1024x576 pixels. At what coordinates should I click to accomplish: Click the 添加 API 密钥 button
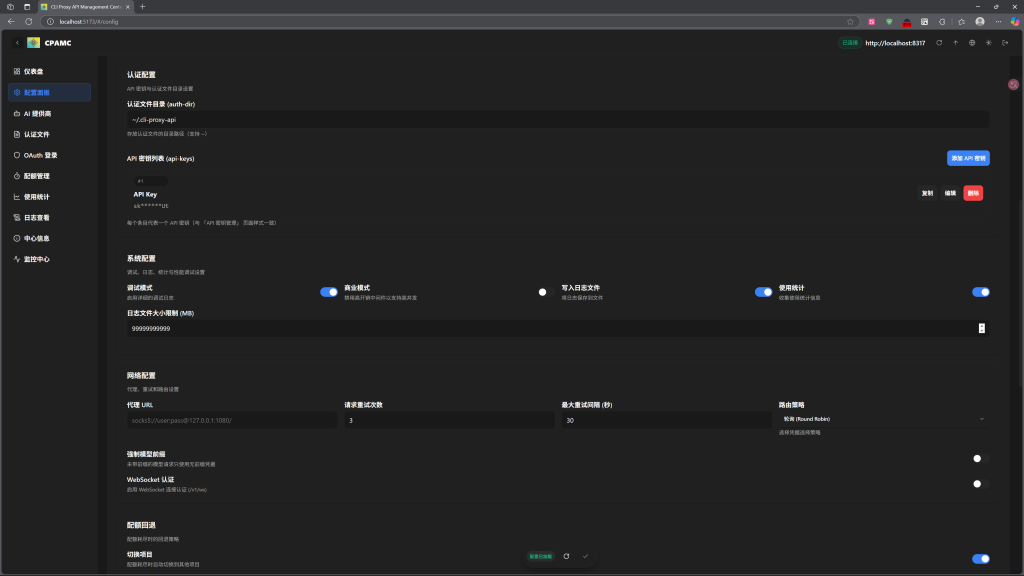pyautogui.click(x=968, y=158)
